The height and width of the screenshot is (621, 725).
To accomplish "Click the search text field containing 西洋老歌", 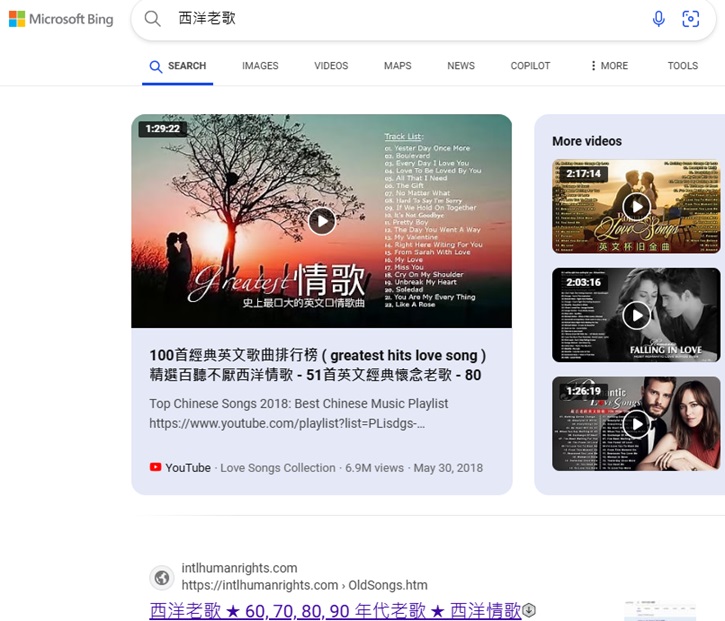I will pyautogui.click(x=400, y=19).
